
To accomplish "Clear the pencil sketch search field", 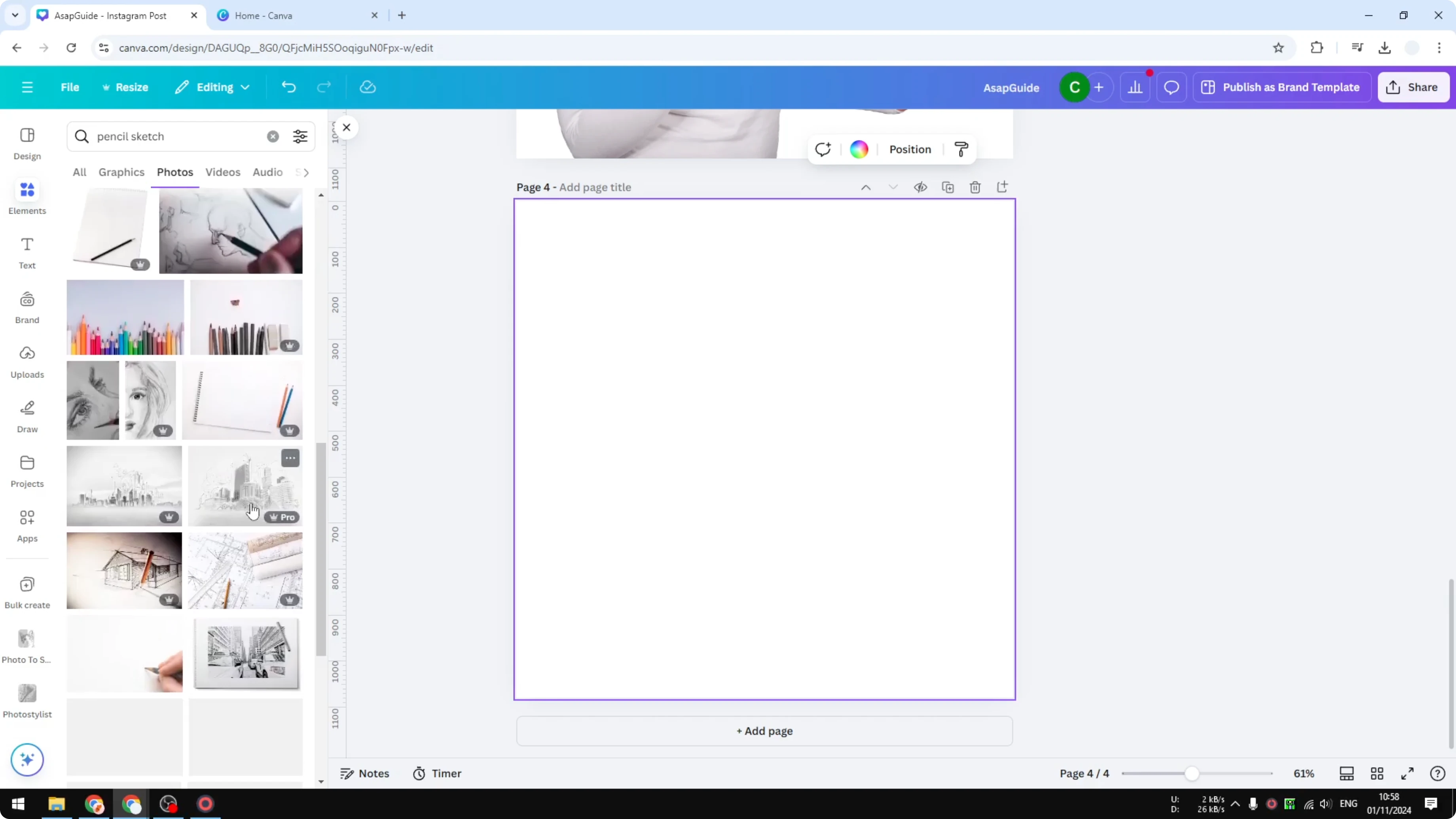I will pyautogui.click(x=273, y=136).
